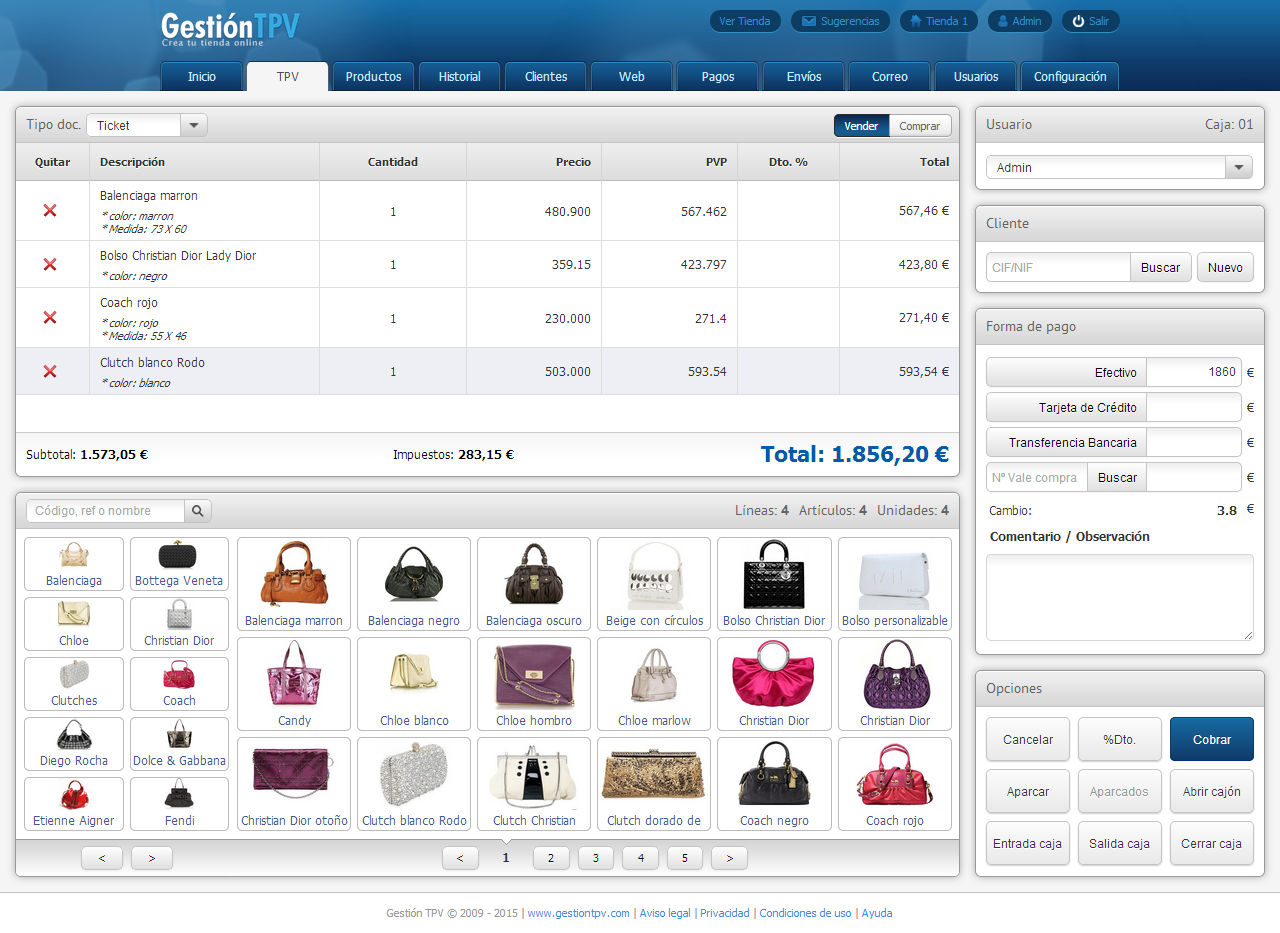The width and height of the screenshot is (1280, 933).
Task: Delete the Coach rojo ticket line
Action: [x=50, y=317]
